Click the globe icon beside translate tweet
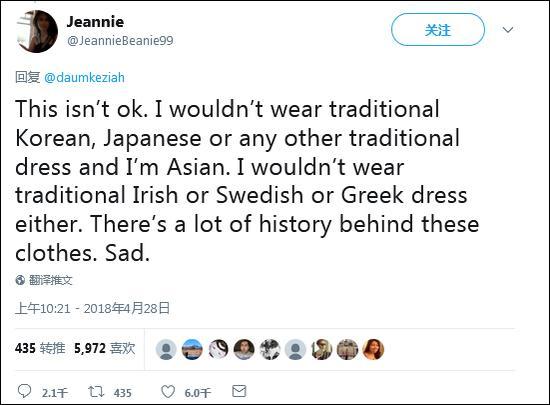The width and height of the screenshot is (550, 405). click(20, 280)
